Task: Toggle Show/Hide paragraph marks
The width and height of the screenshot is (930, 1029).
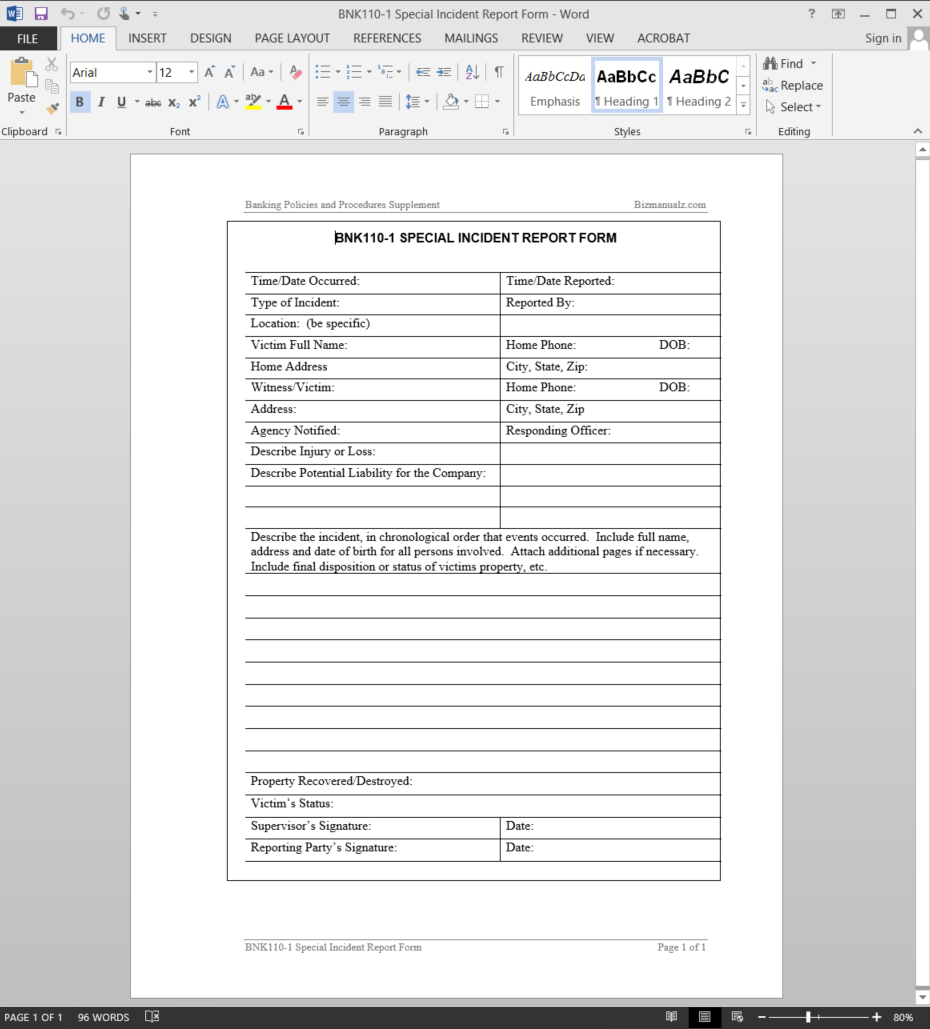Action: coord(499,72)
